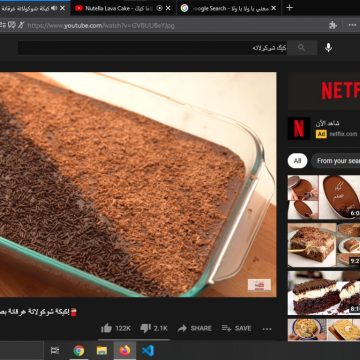
Task: Open the browser three-dot menu
Action: [352, 25]
